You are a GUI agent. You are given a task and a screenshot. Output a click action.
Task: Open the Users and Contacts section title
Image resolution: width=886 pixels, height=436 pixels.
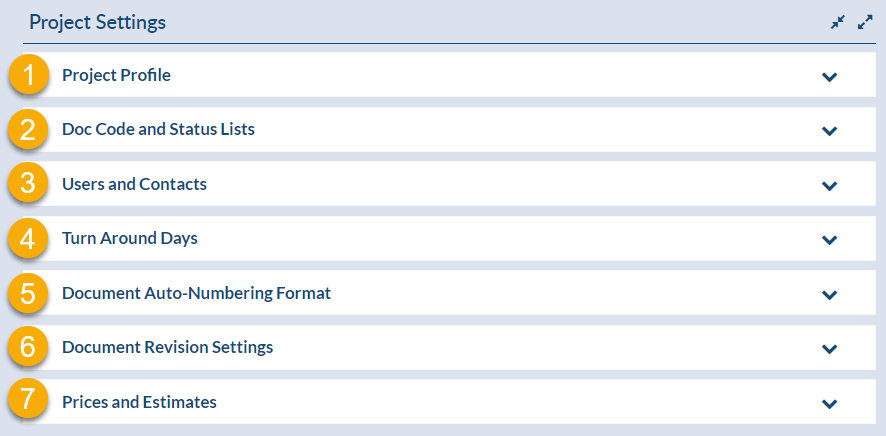pos(134,184)
